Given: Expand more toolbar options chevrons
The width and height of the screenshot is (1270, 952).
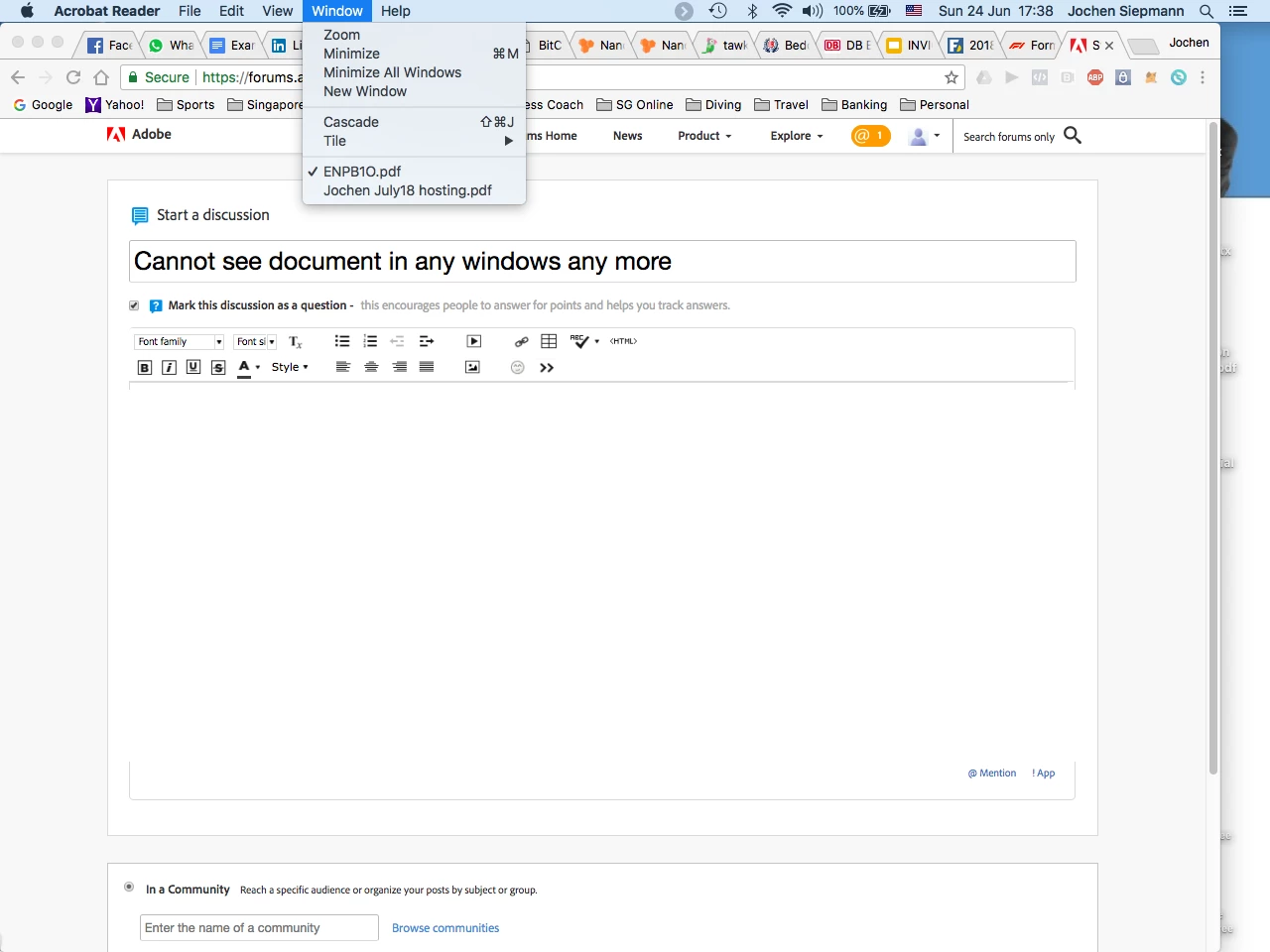Looking at the screenshot, I should pyautogui.click(x=547, y=368).
